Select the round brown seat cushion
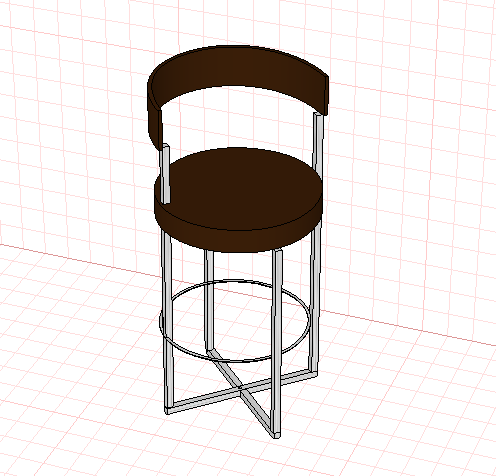The image size is (496, 476). click(238, 199)
